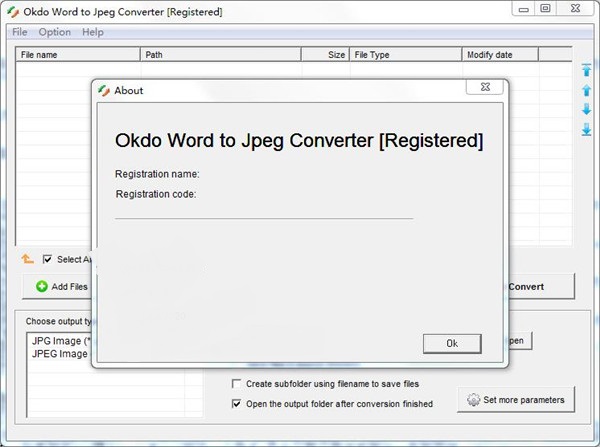
Task: Click the Convert button
Action: [541, 286]
